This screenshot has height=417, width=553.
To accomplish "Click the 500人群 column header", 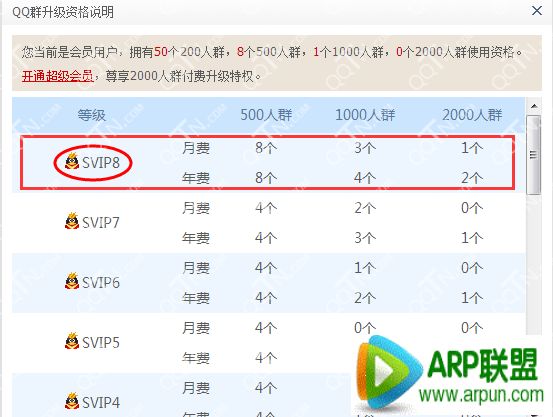I will [x=266, y=115].
